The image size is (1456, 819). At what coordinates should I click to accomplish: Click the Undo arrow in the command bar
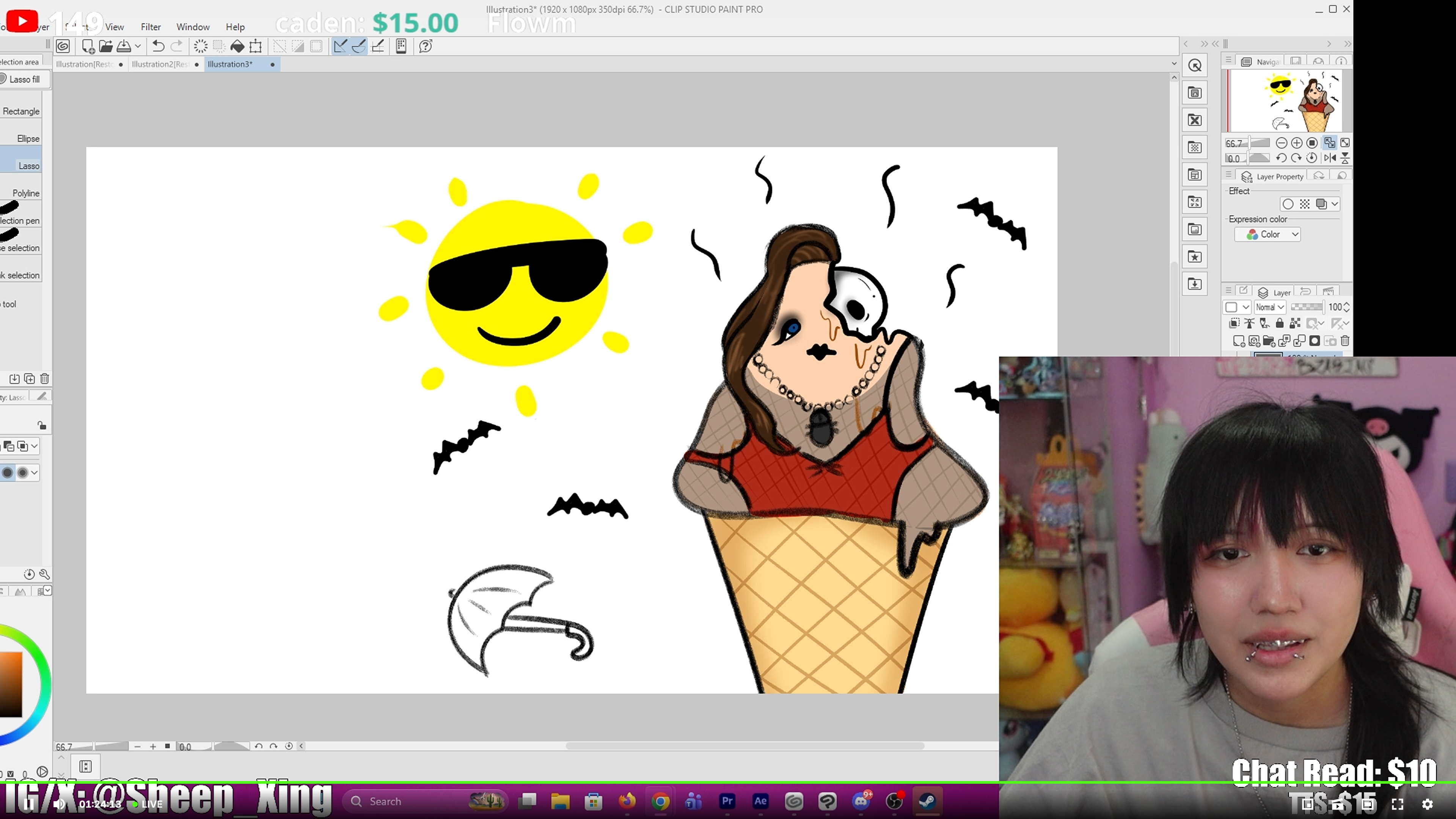(158, 46)
